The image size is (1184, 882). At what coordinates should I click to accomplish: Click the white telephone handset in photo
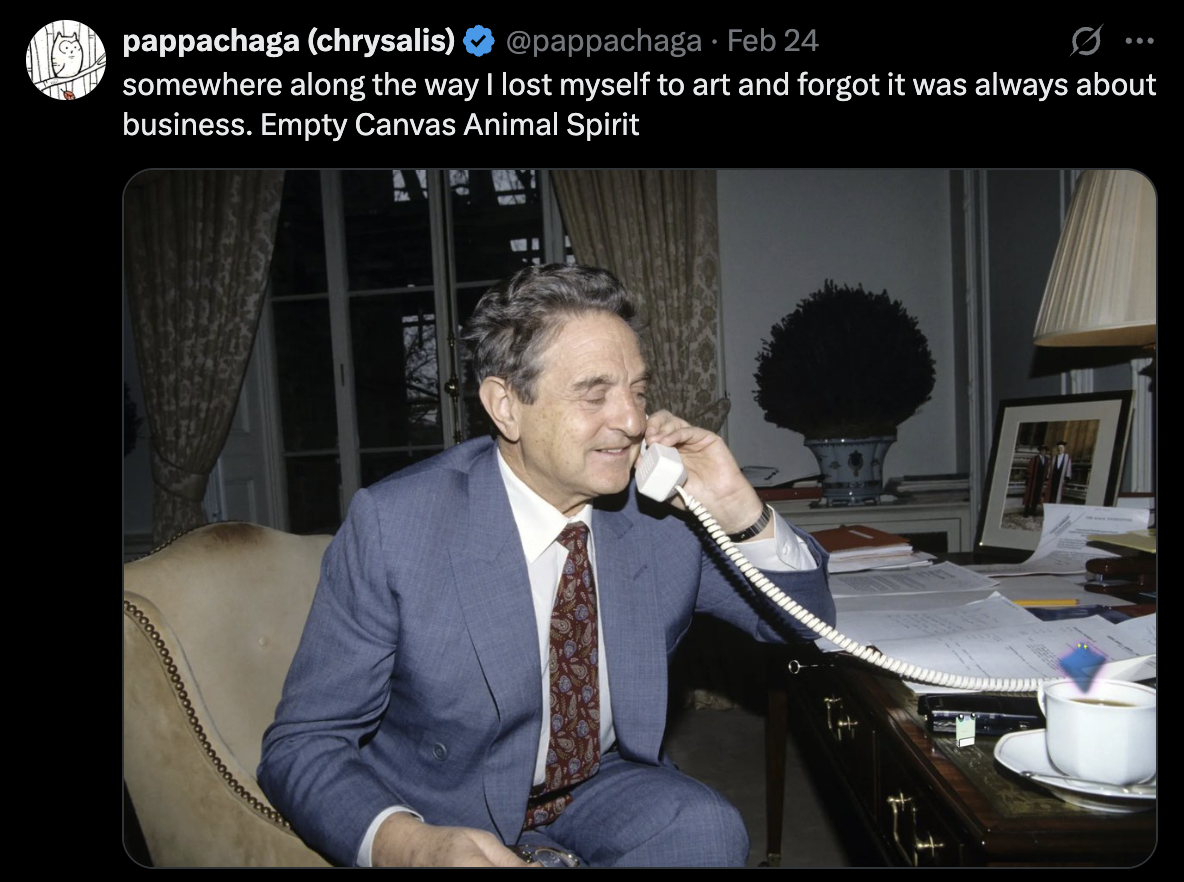[x=659, y=471]
